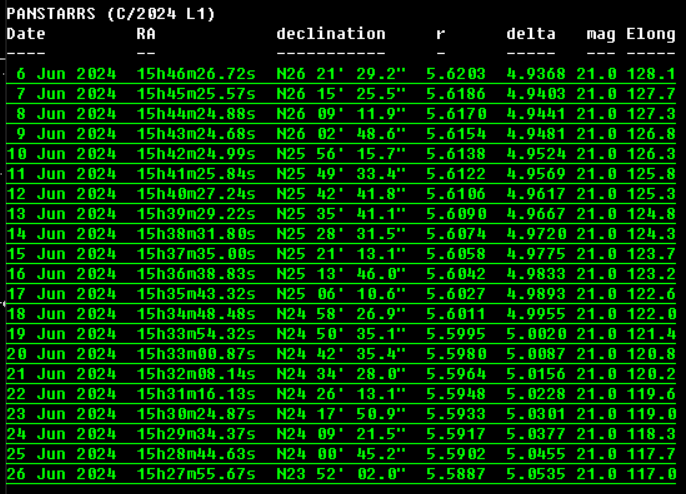Select the mag column header
The width and height of the screenshot is (686, 494).
coord(601,34)
